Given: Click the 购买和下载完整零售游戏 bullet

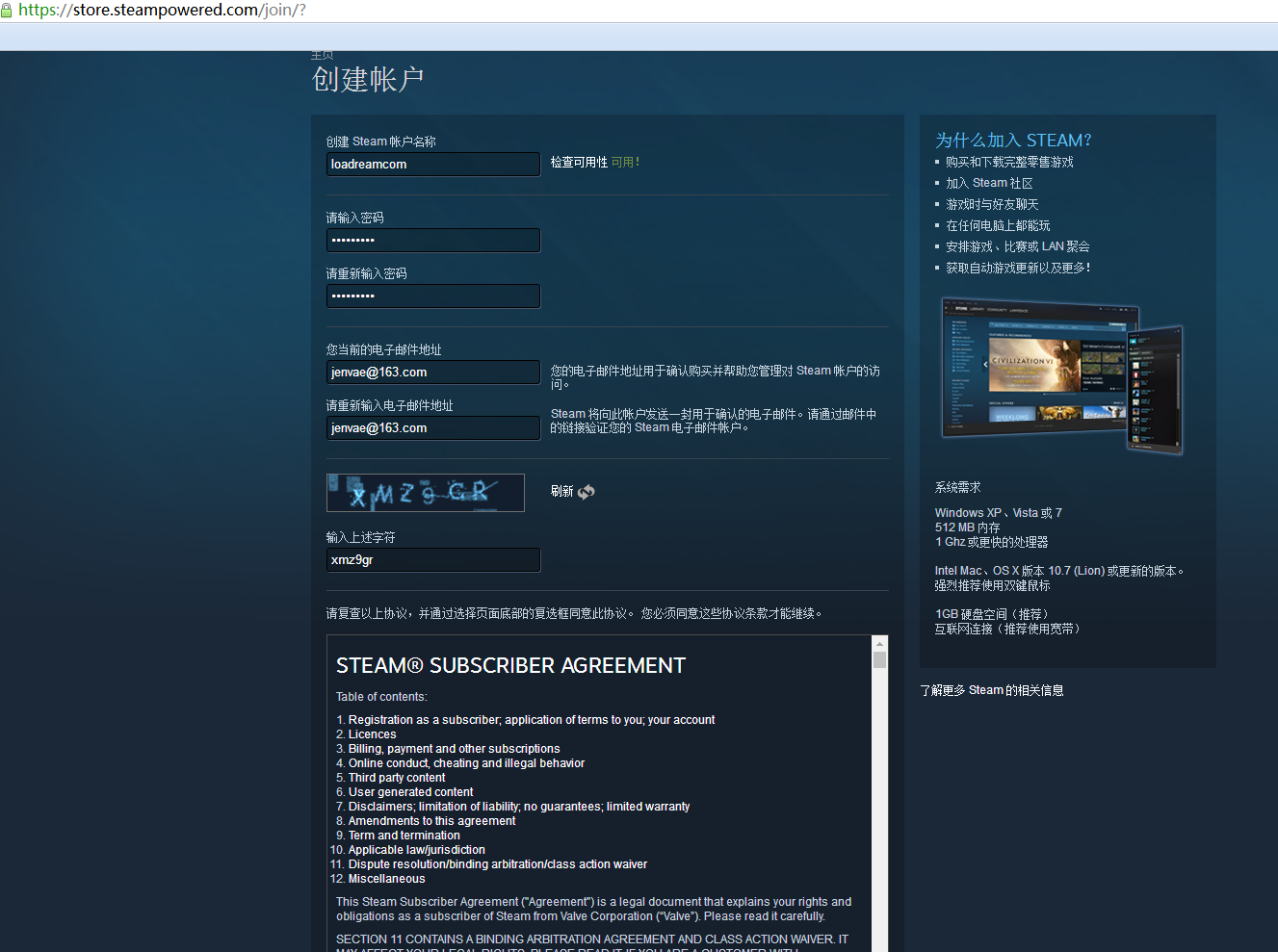Looking at the screenshot, I should 1009,162.
